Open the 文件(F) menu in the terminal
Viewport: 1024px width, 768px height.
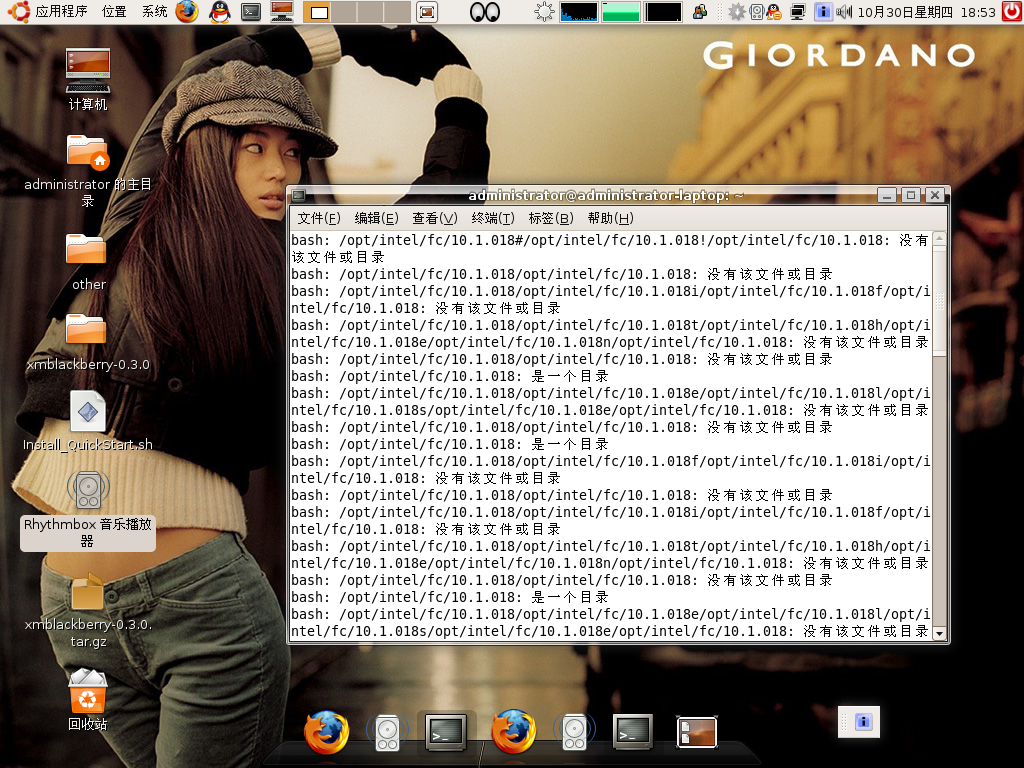click(319, 218)
